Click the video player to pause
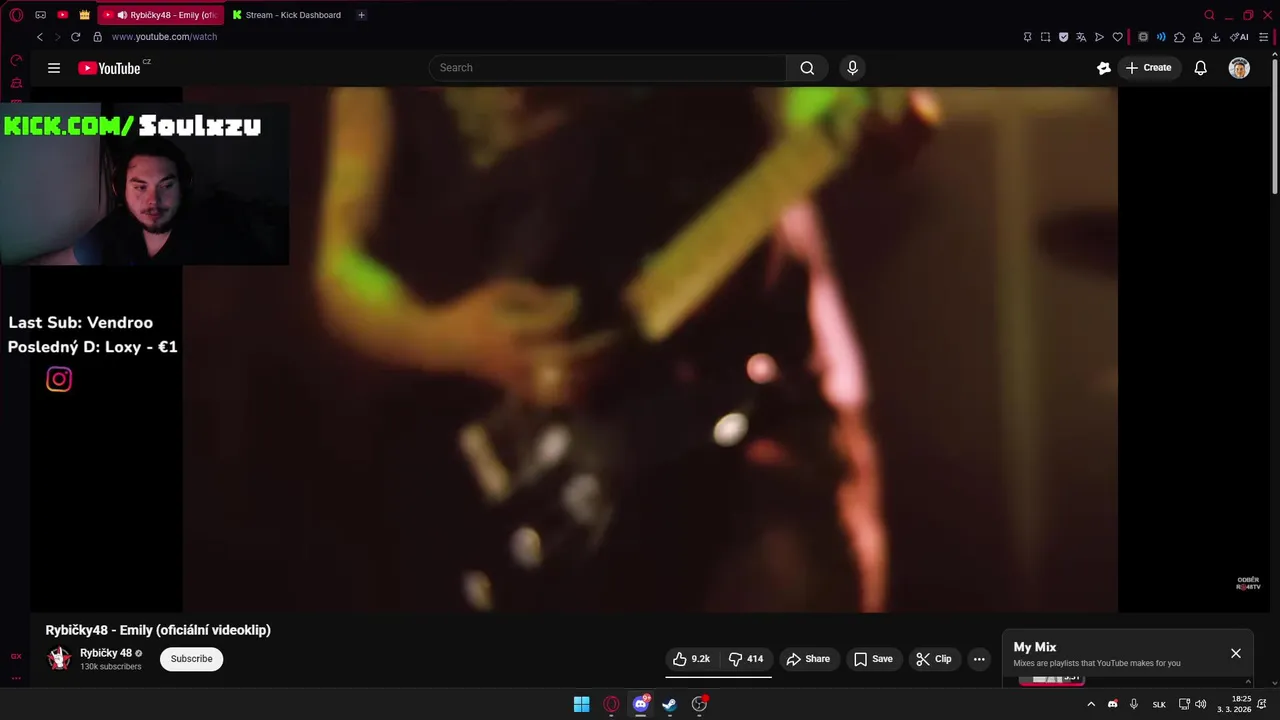Image resolution: width=1280 pixels, height=720 pixels. coord(650,349)
